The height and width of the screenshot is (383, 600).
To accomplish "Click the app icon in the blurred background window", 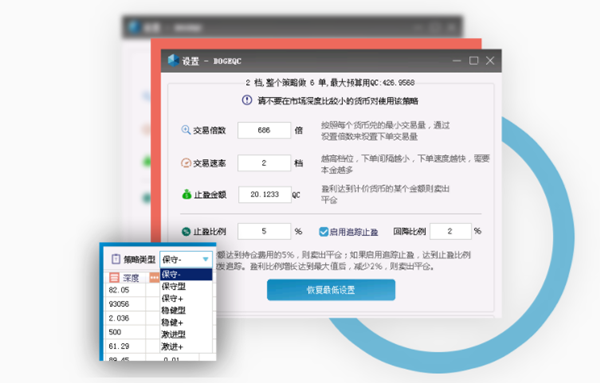I will pos(134,27).
